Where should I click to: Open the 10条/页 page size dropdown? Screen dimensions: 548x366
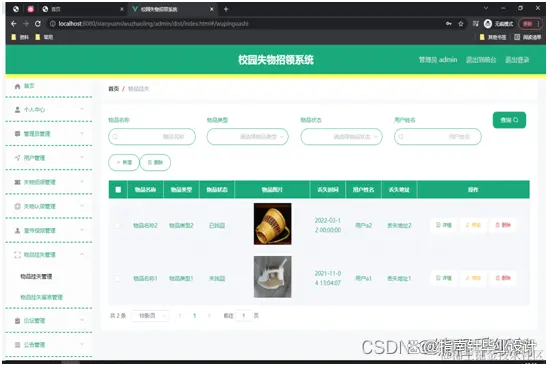(x=150, y=316)
